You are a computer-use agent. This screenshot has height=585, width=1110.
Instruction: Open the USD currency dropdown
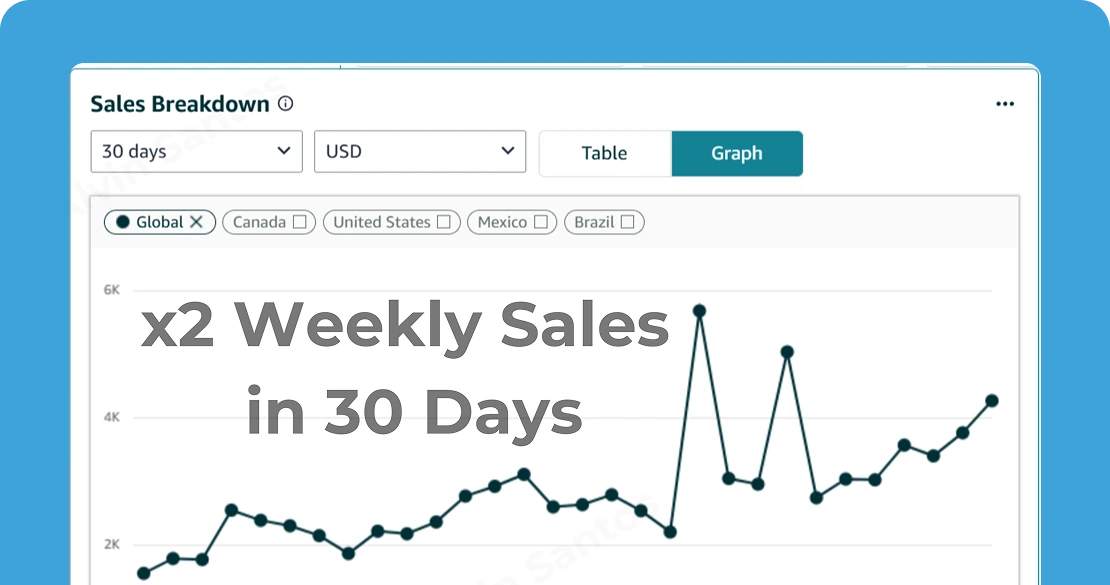420,152
